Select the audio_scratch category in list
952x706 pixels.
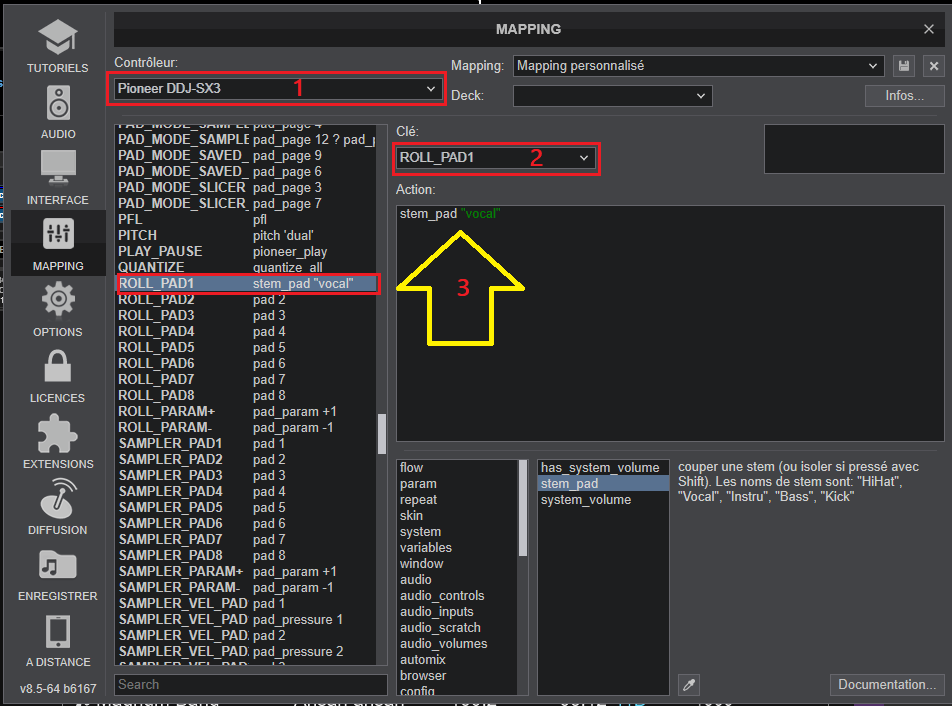coord(440,628)
